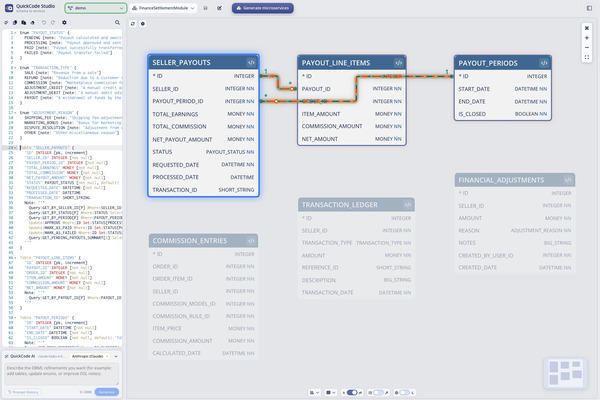Open the layout direction dropdown in bottom toolbar
The width and height of the screenshot is (600, 400).
tap(315, 392)
